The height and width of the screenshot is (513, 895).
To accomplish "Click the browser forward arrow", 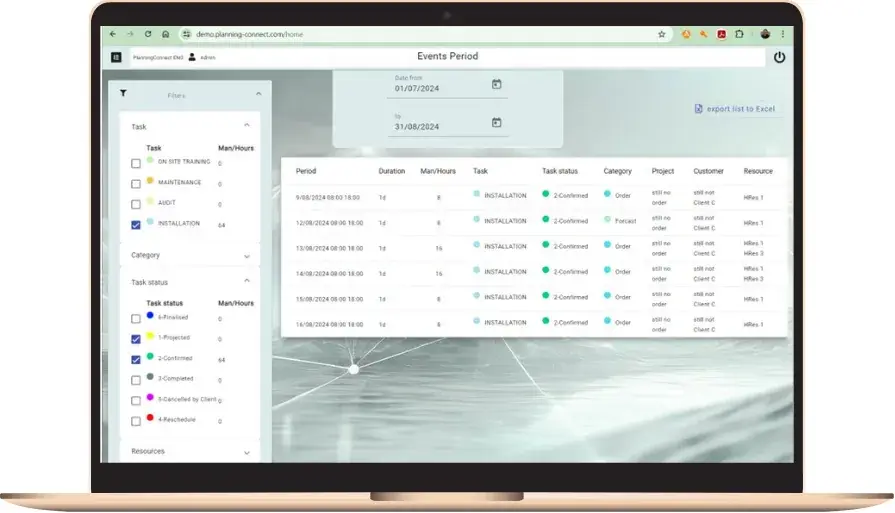I will pyautogui.click(x=130, y=34).
